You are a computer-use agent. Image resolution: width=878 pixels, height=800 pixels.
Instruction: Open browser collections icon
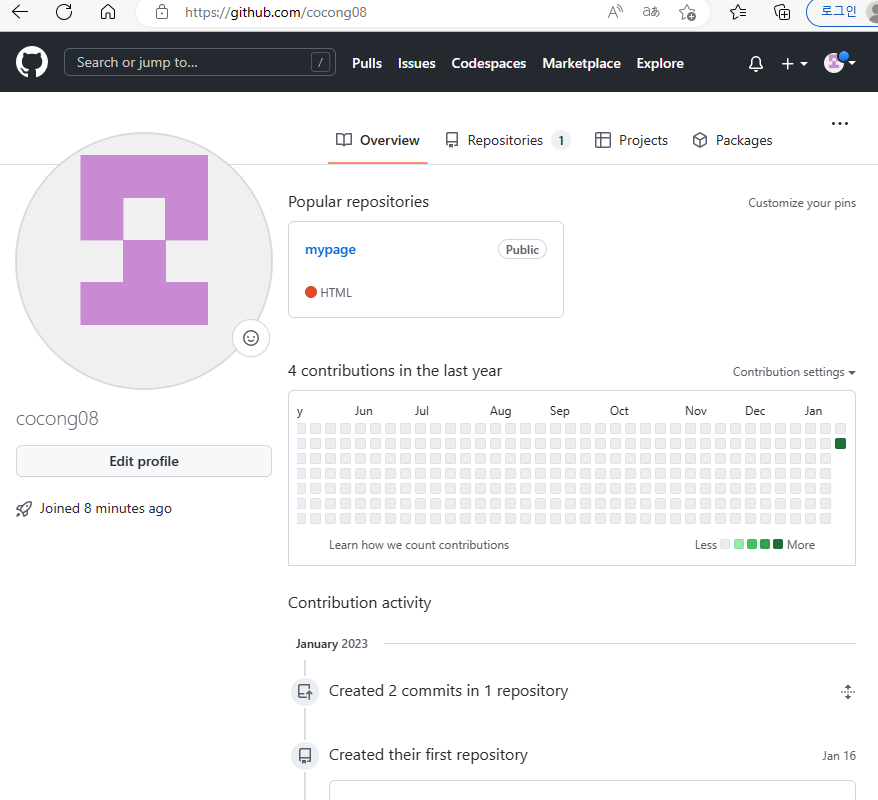click(x=782, y=12)
